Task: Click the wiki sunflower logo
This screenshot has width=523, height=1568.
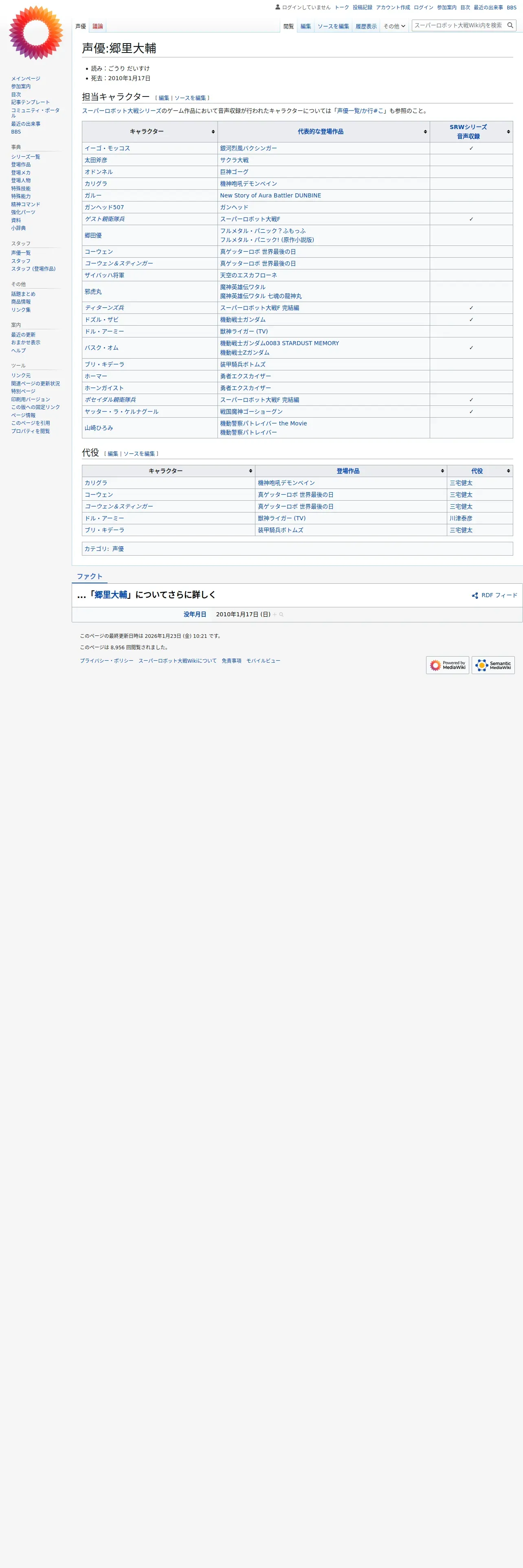Action: [36, 33]
